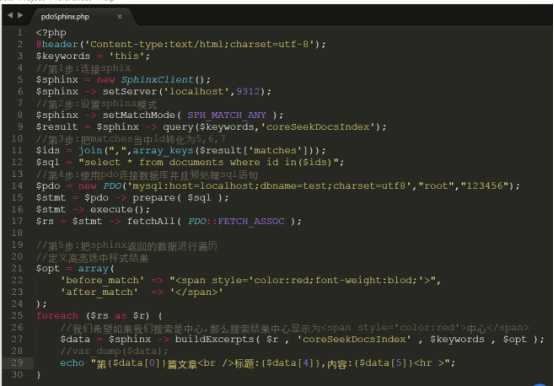This screenshot has width=554, height=386.
Task: Click the header function call on line 2
Action: 60,44
